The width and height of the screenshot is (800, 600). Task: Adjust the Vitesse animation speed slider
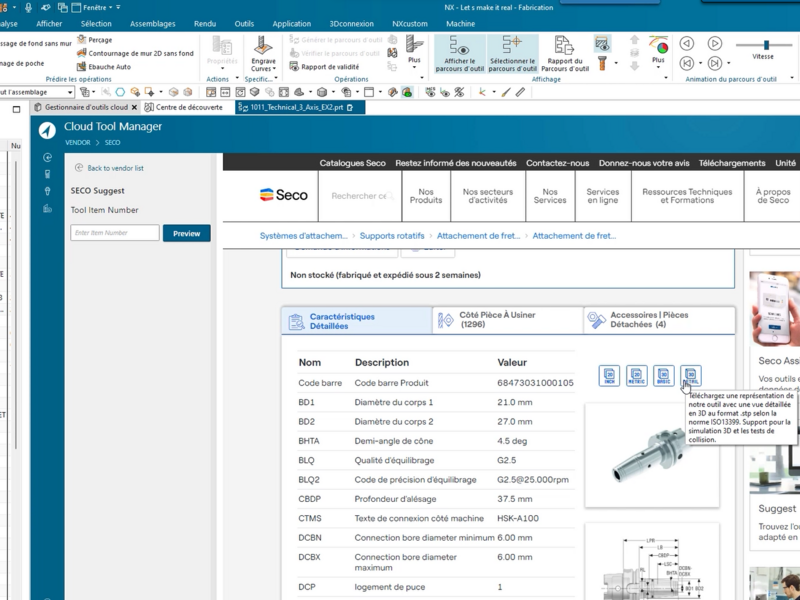(x=766, y=45)
